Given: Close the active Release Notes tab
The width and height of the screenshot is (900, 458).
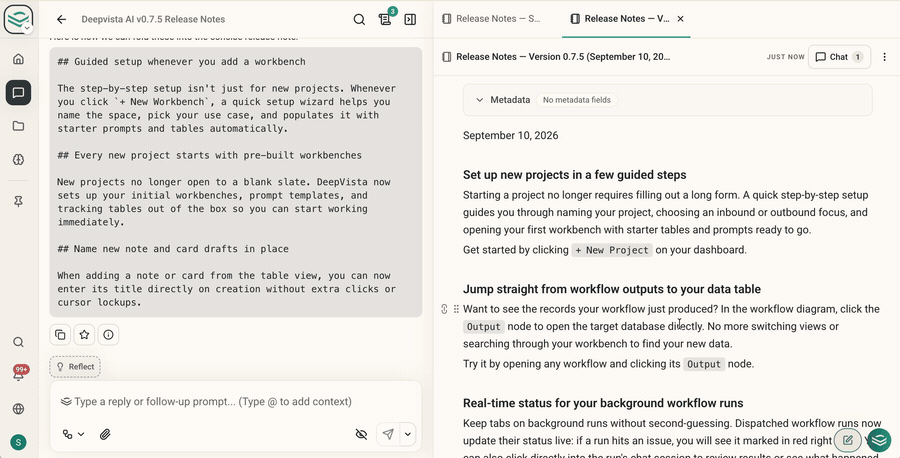Looking at the screenshot, I should click(x=681, y=19).
